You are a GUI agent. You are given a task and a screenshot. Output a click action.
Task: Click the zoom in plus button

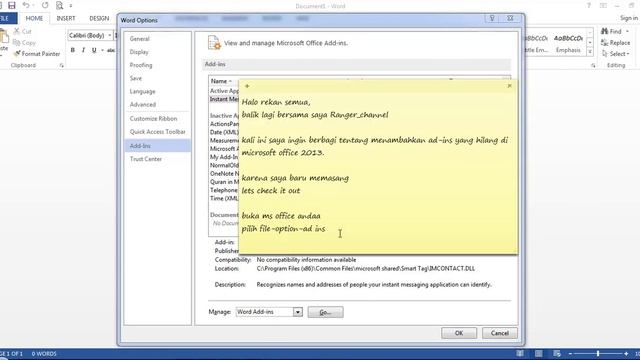tap(626, 354)
